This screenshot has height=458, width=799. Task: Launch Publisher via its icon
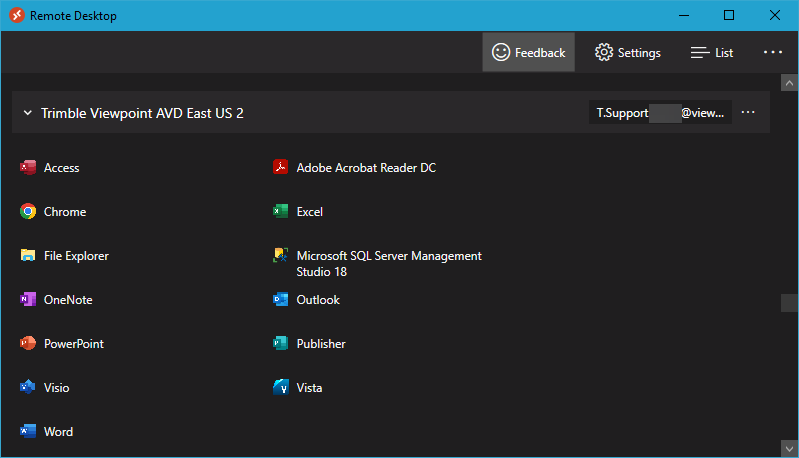point(280,343)
